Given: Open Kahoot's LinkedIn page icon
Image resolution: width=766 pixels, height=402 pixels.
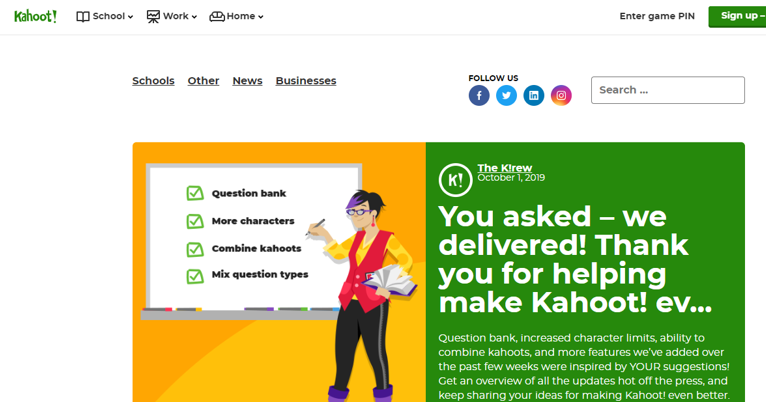Looking at the screenshot, I should coord(533,95).
